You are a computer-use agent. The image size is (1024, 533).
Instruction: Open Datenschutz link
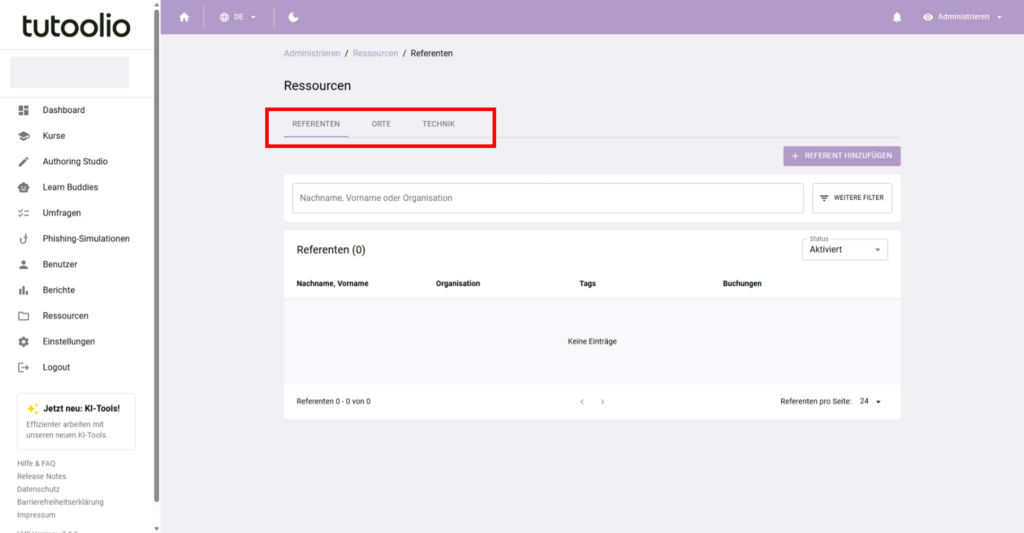[38, 489]
